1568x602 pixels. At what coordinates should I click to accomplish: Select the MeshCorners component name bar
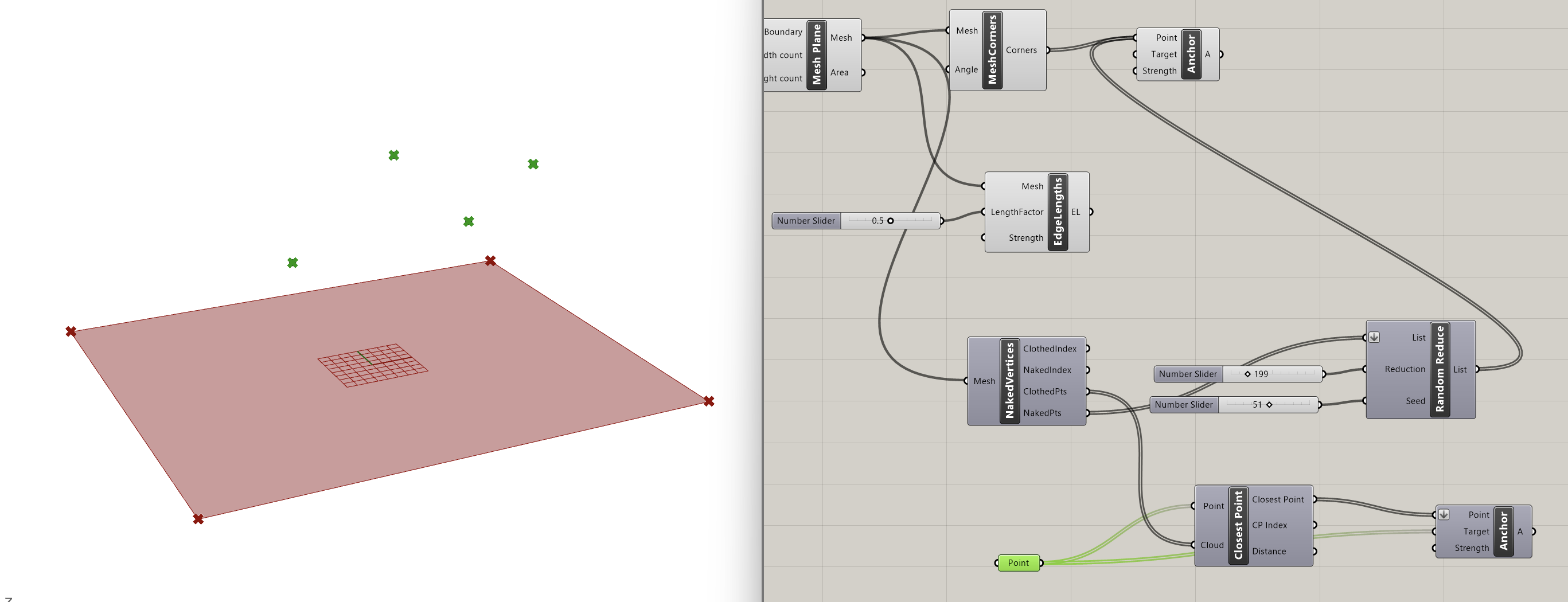point(992,50)
